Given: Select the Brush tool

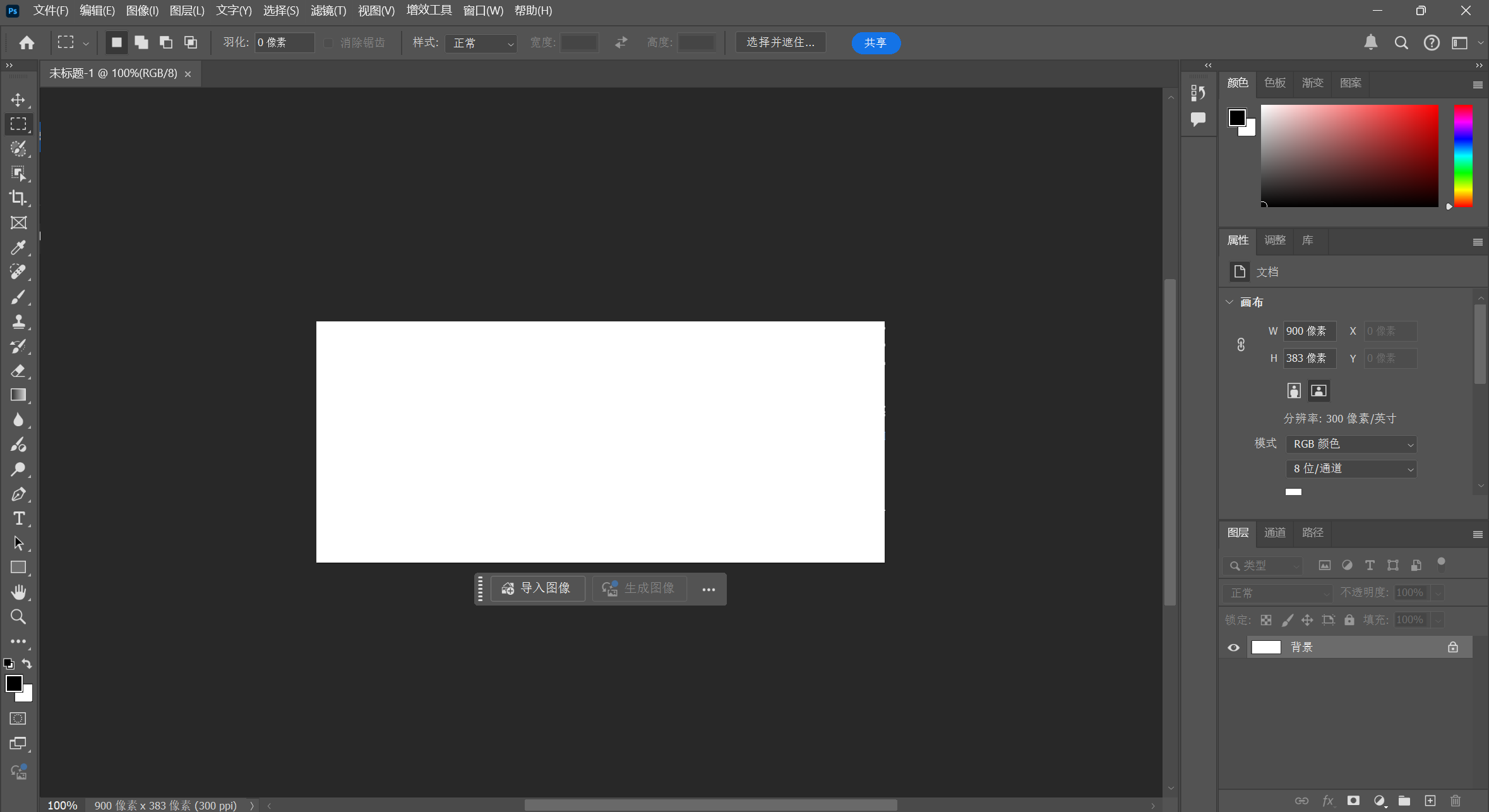Looking at the screenshot, I should click(x=18, y=297).
